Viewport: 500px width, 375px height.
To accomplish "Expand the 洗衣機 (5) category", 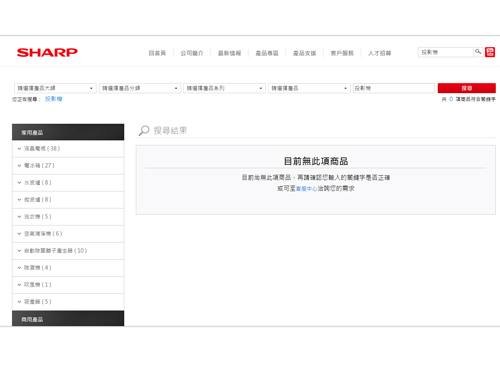I will point(68,217).
